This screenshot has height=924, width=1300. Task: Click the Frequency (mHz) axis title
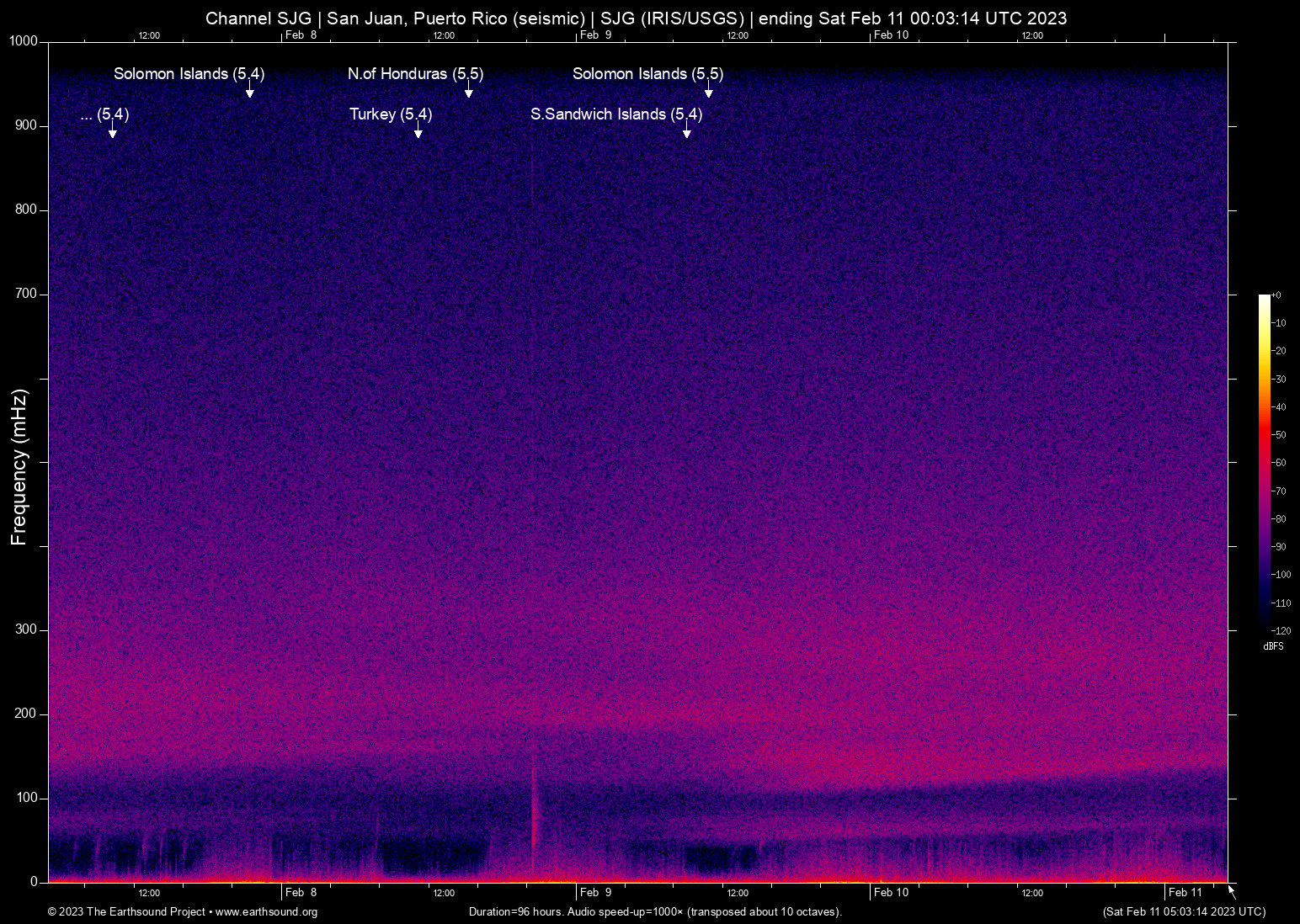pos(19,467)
